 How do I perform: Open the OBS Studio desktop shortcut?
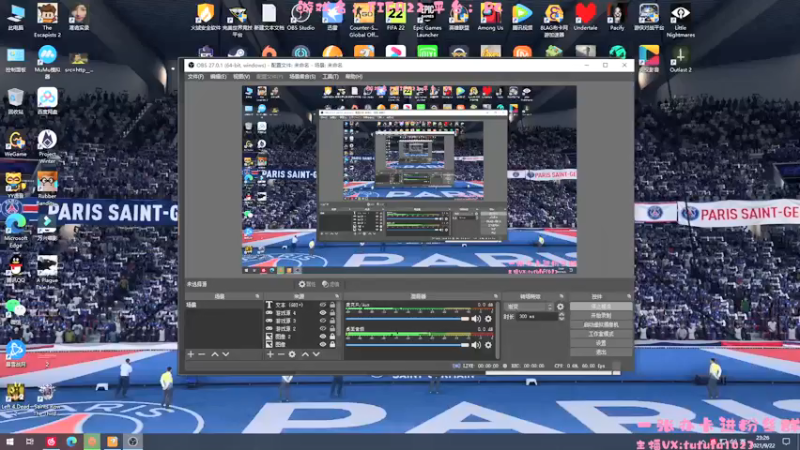click(x=301, y=17)
